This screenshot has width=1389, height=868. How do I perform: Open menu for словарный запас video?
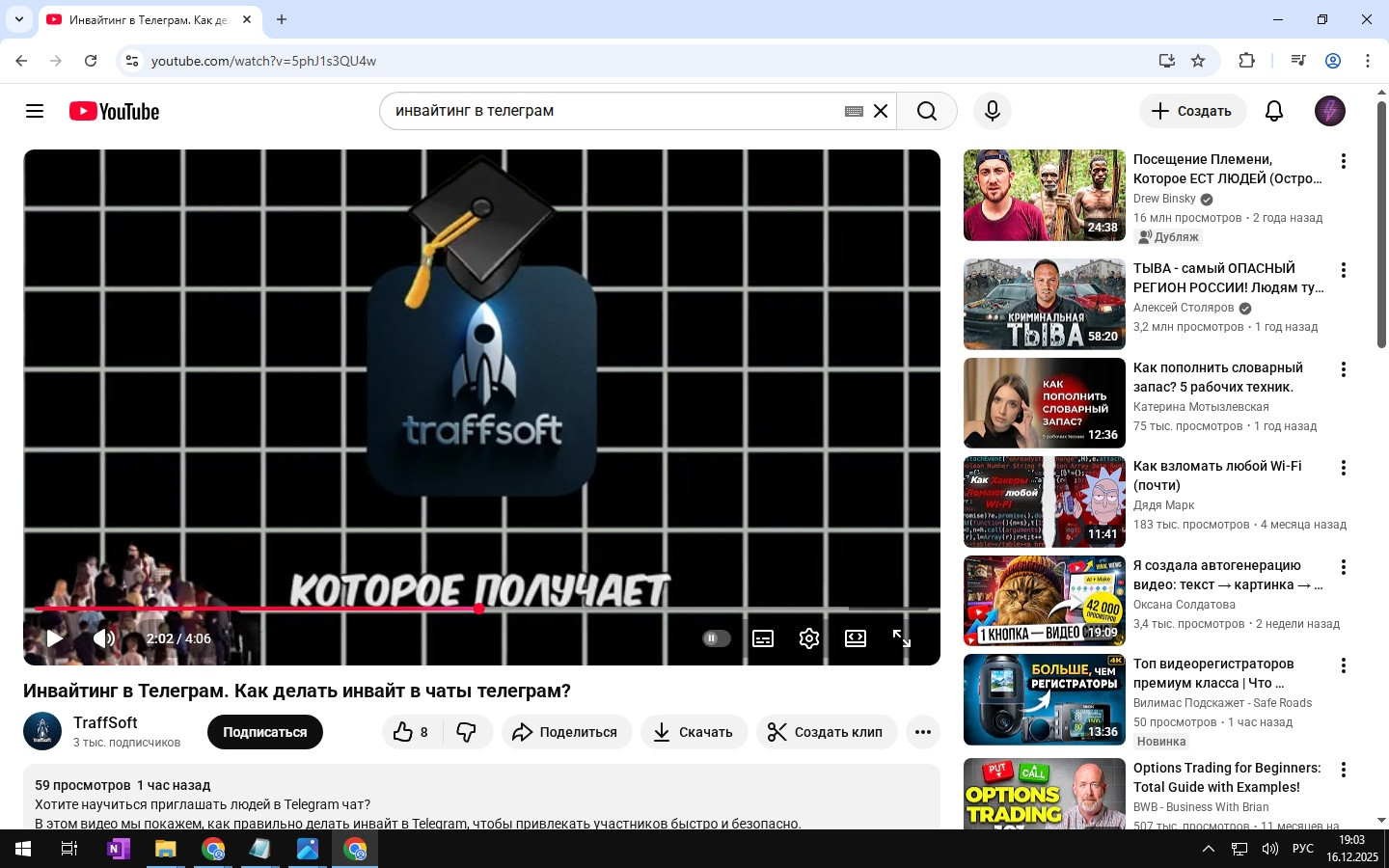(1343, 369)
